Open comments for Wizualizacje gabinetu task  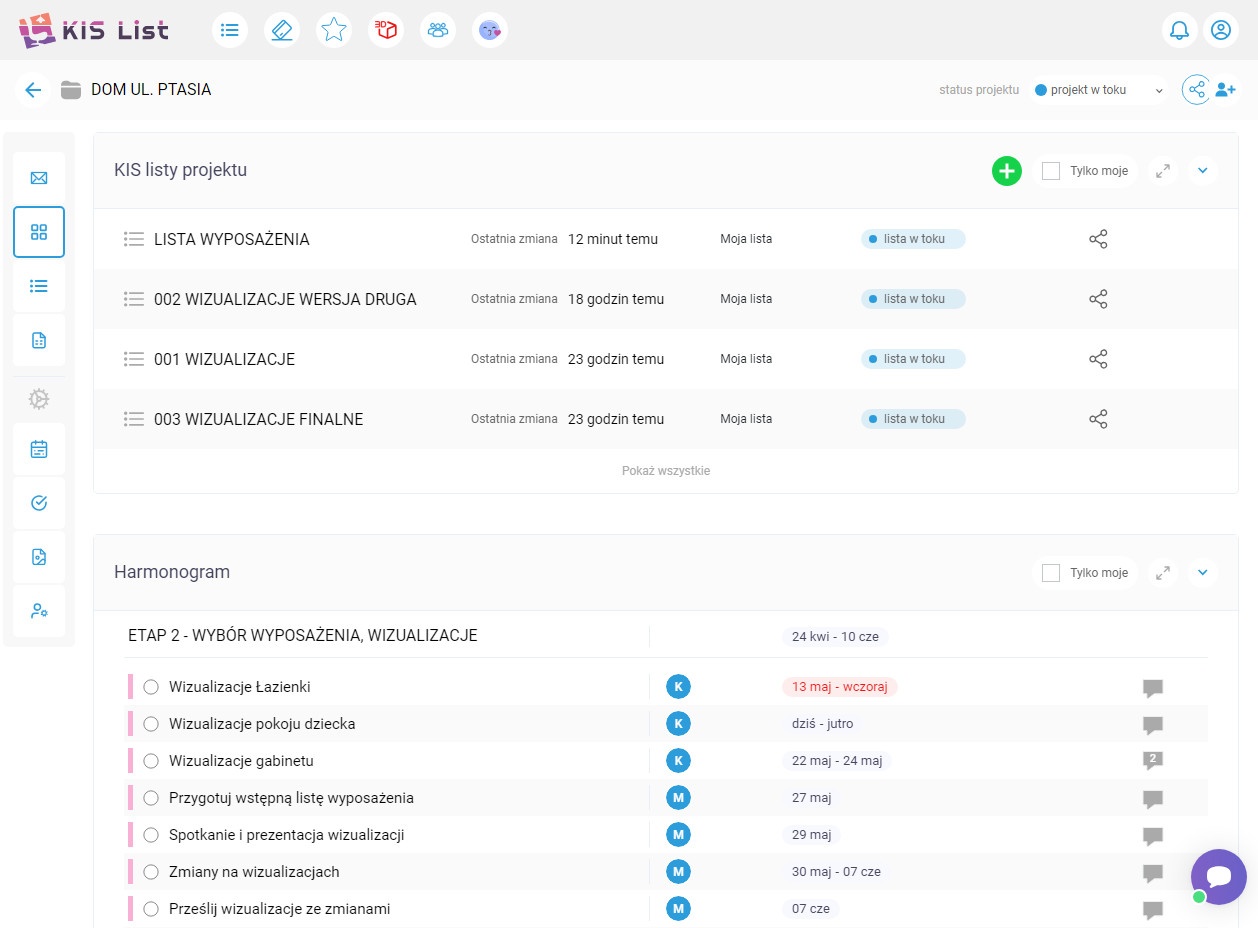click(1152, 761)
